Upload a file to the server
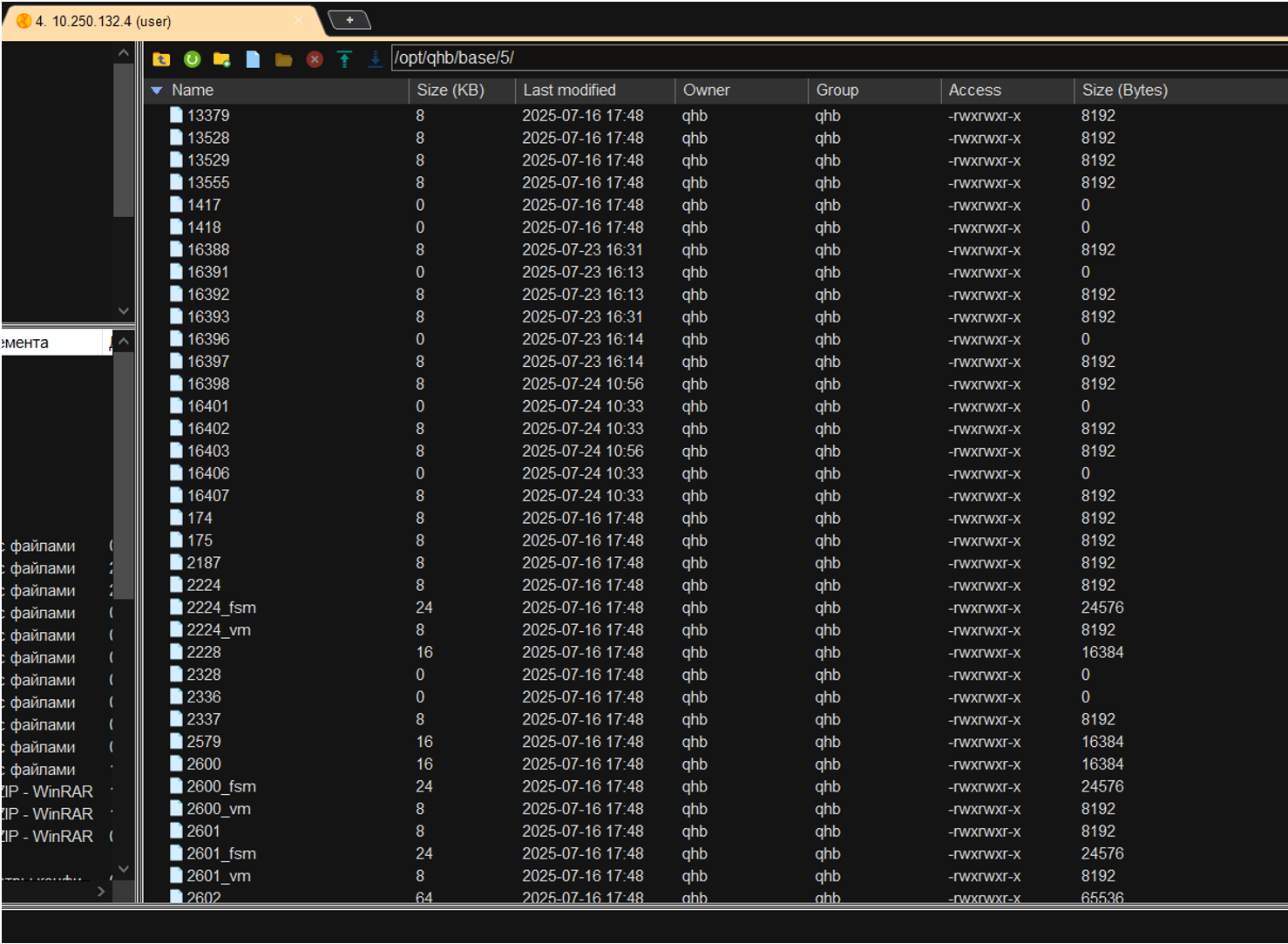 point(344,58)
